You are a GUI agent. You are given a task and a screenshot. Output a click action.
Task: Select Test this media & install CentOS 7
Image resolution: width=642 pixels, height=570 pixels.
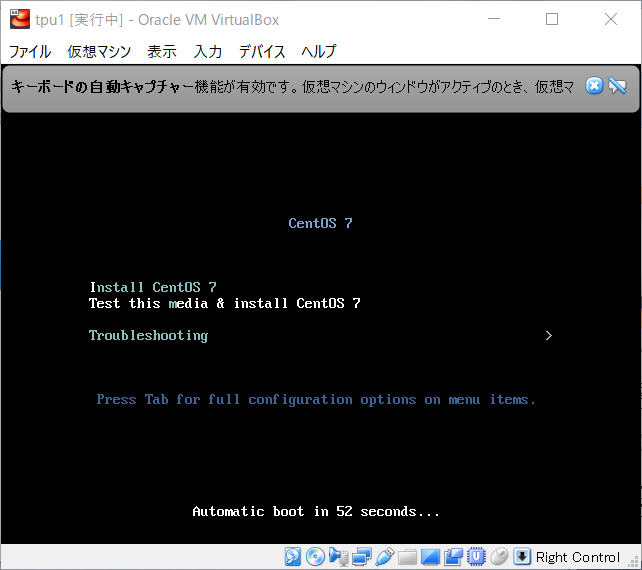224,303
